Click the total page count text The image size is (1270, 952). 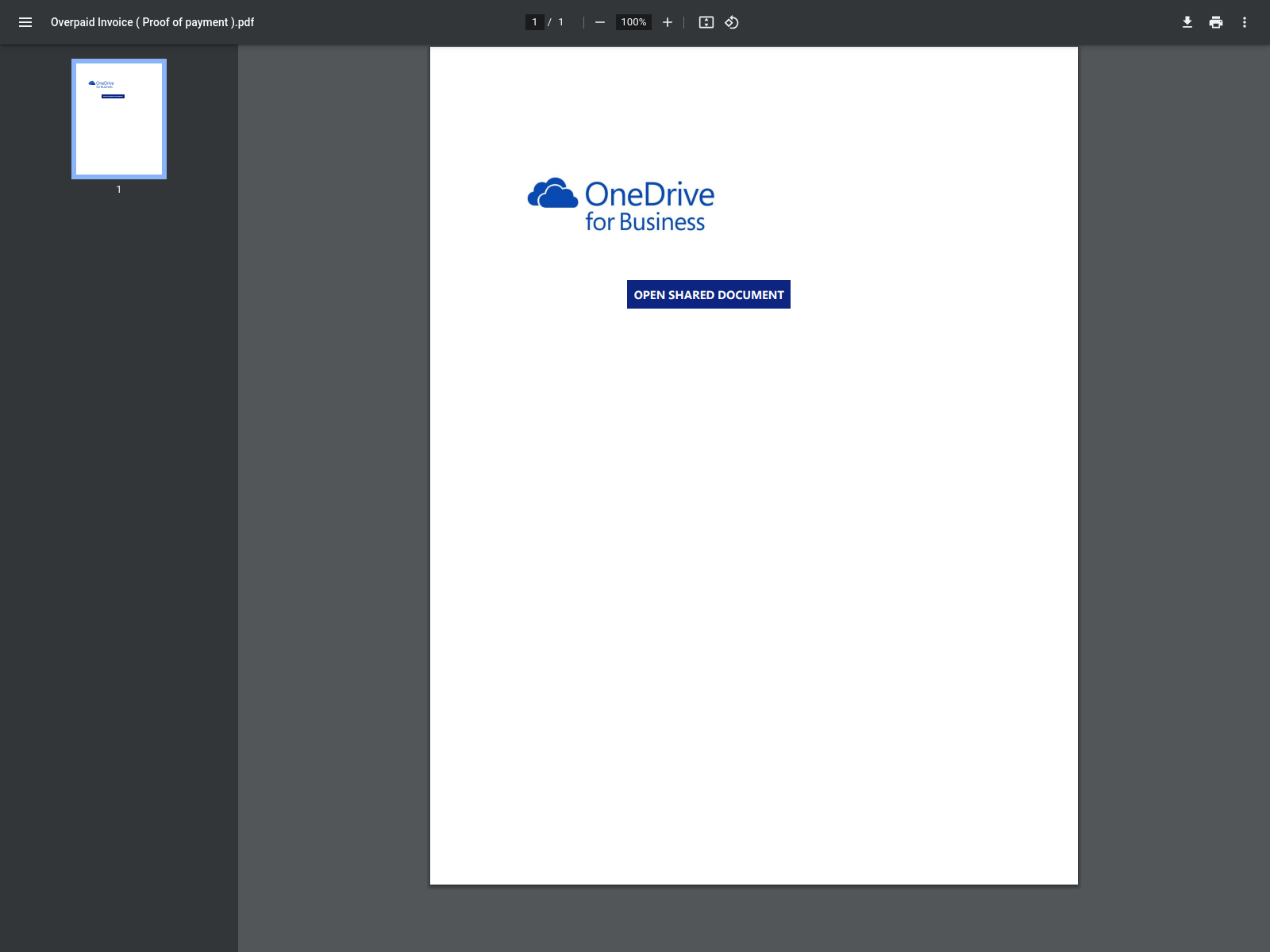[560, 22]
